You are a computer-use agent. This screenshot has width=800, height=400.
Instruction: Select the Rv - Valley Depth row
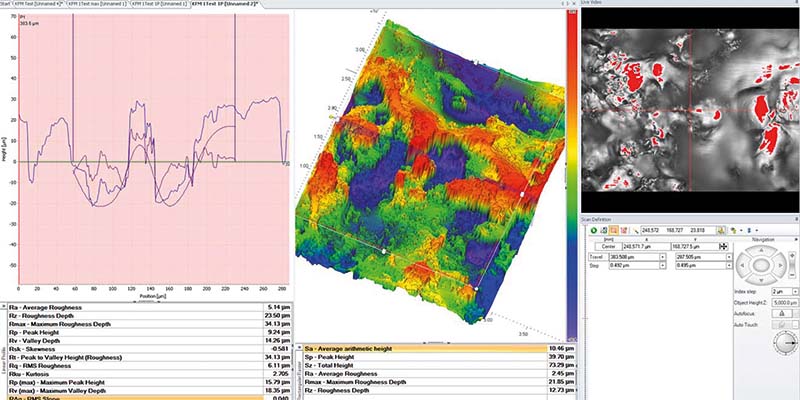(149, 341)
